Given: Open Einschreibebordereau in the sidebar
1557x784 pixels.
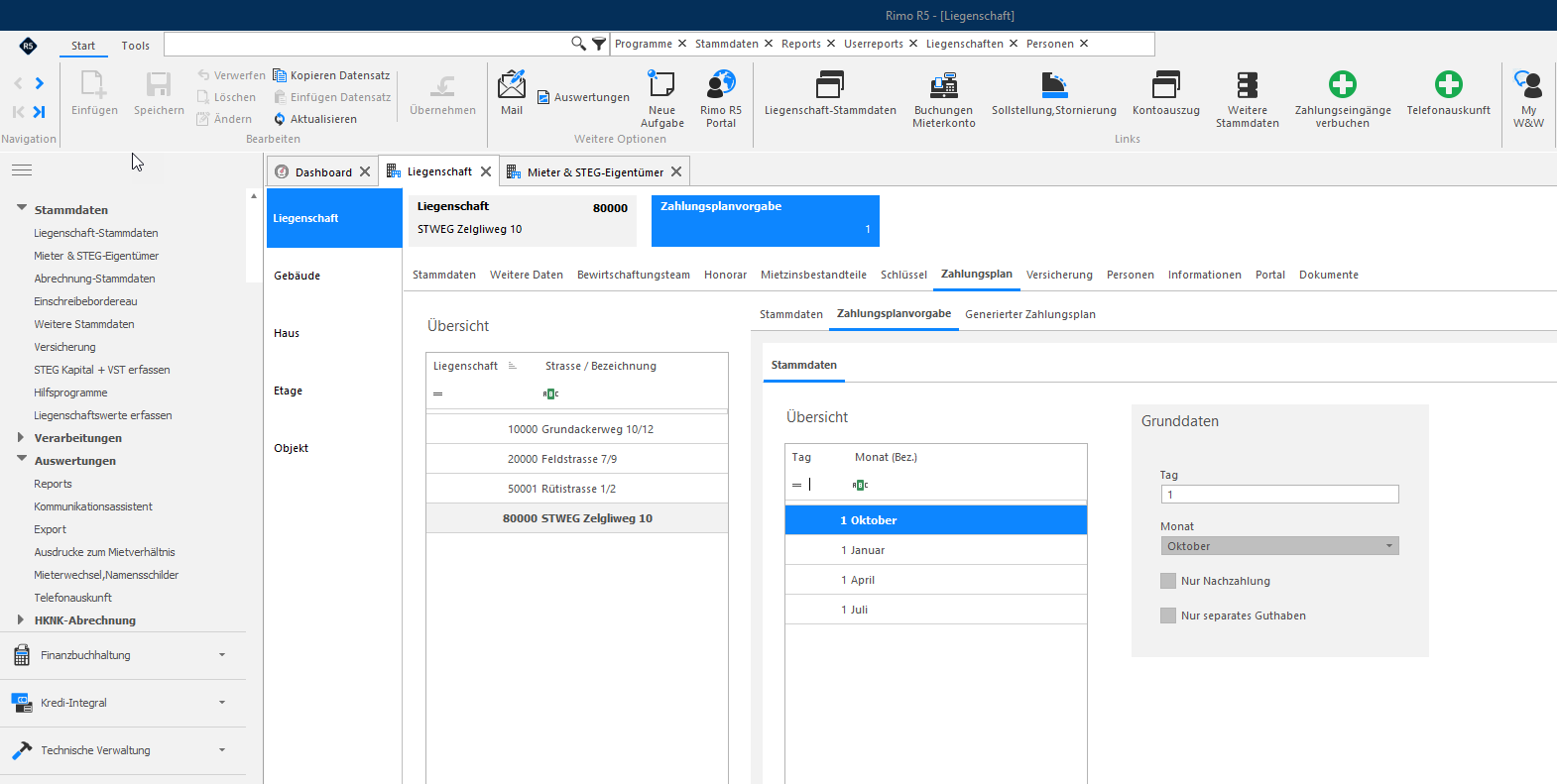Looking at the screenshot, I should (x=85, y=301).
